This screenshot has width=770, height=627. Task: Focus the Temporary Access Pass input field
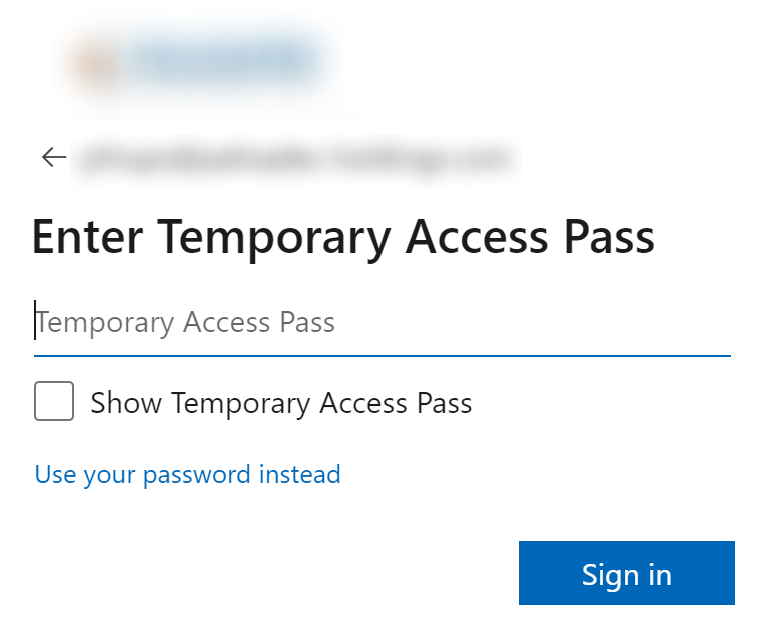[382, 323]
